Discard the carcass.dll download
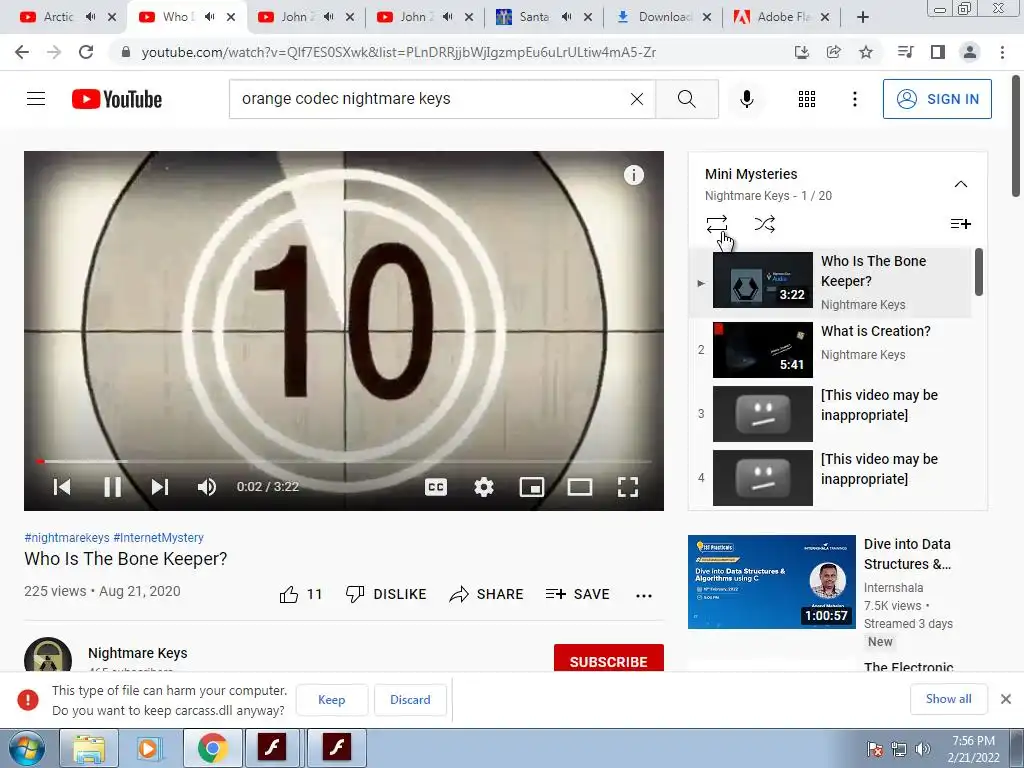 tap(410, 699)
